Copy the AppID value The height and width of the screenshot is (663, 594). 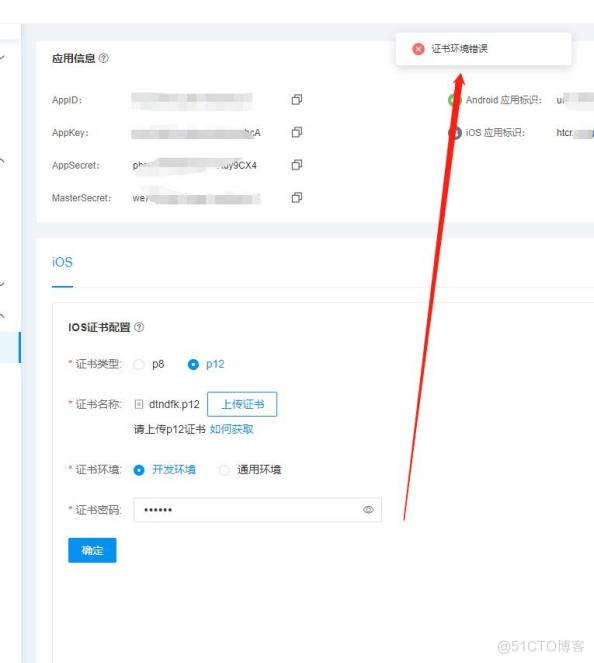[297, 99]
